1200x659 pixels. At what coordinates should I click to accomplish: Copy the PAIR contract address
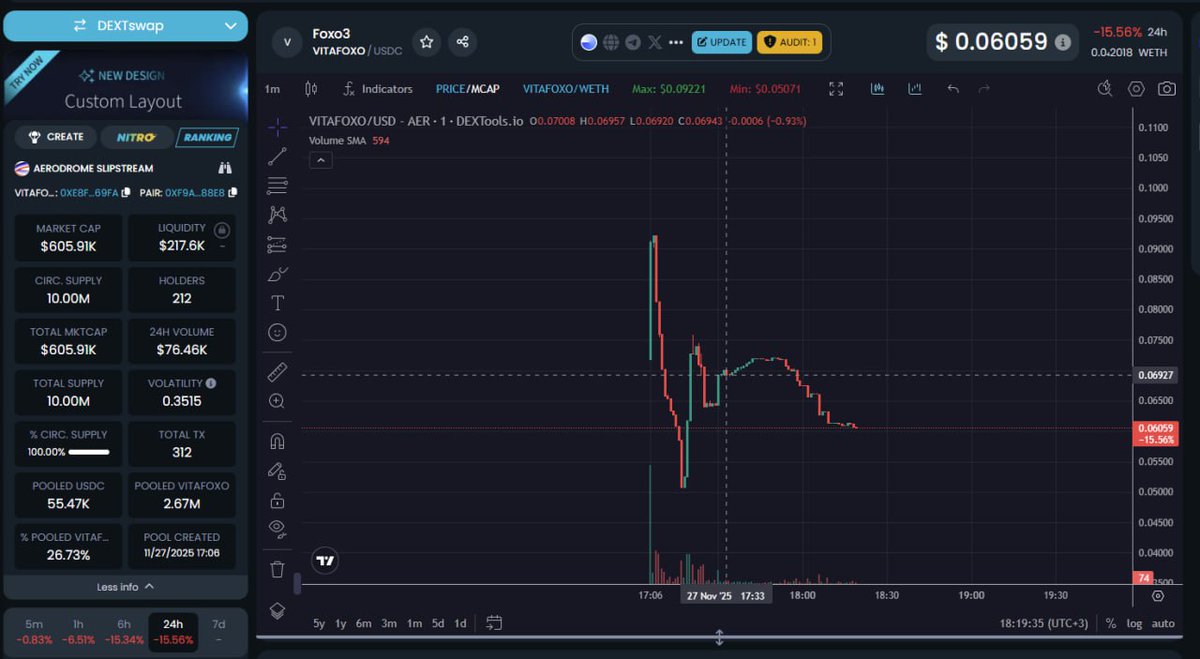(x=232, y=192)
